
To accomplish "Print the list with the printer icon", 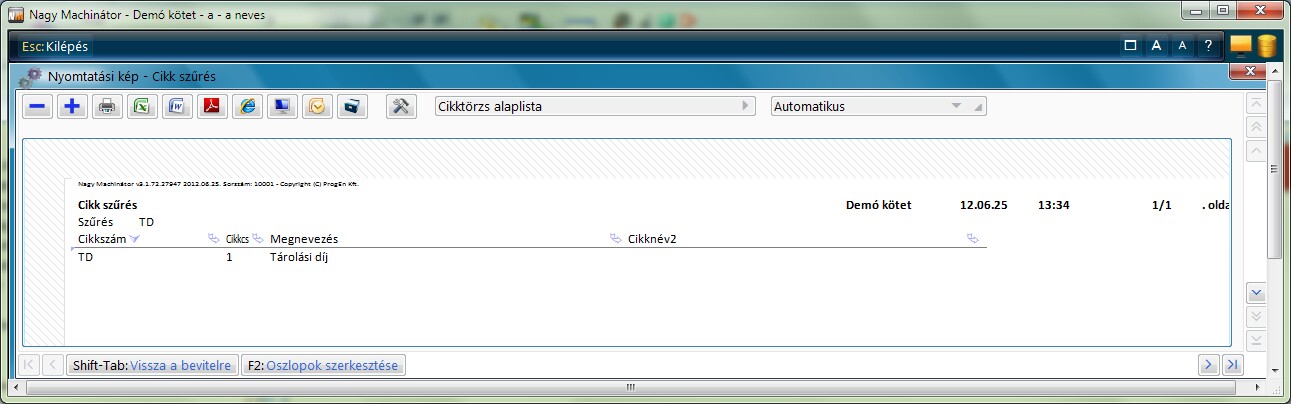I will pyautogui.click(x=107, y=106).
